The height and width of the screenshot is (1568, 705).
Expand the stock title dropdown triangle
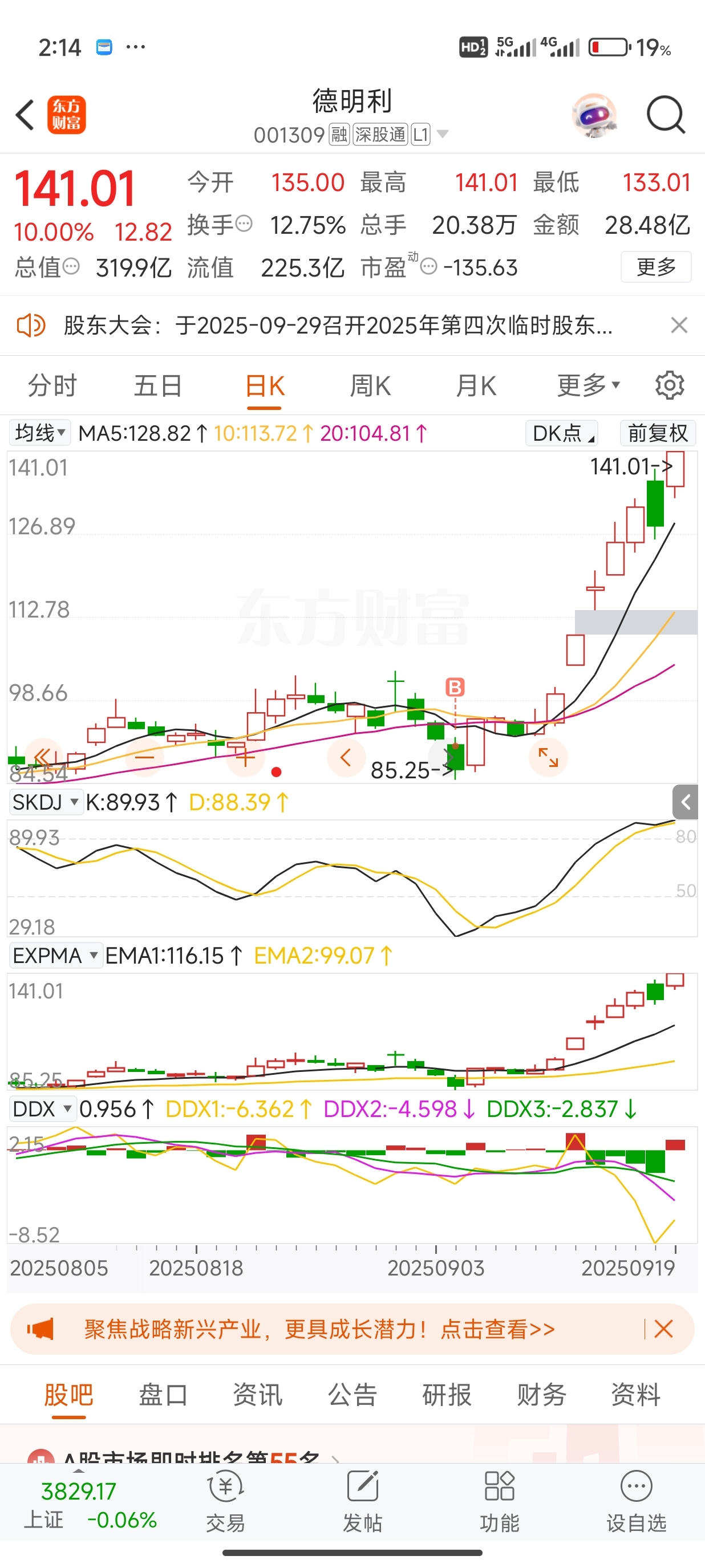click(443, 134)
